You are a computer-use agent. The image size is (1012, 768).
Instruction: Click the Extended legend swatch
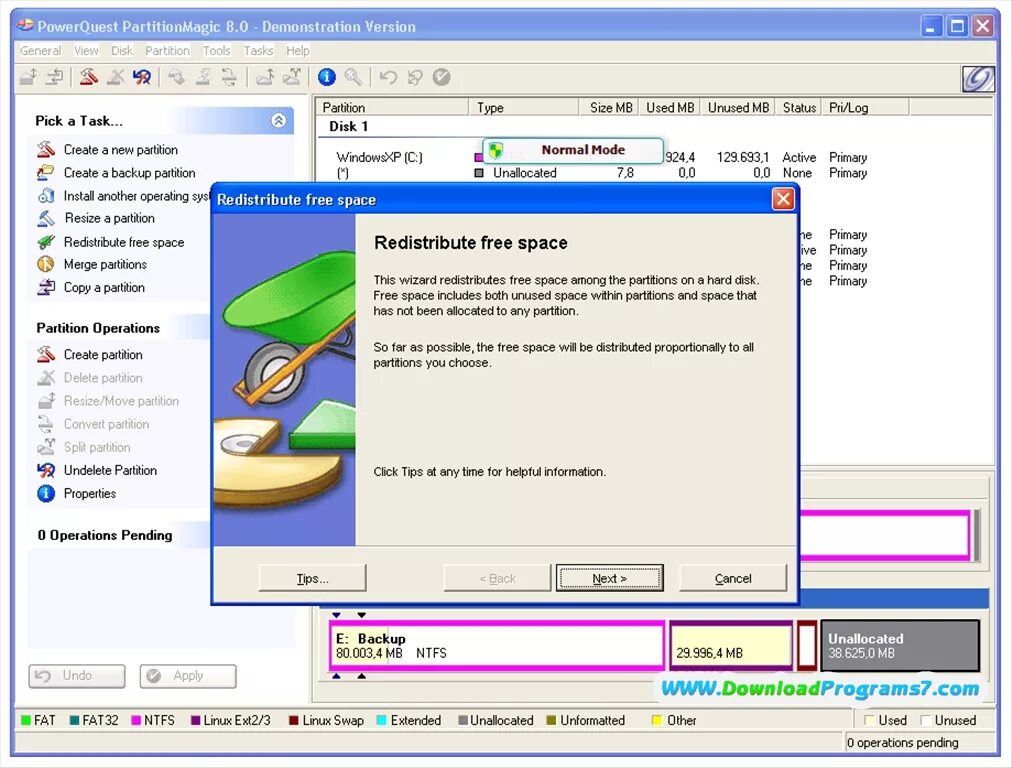pyautogui.click(x=381, y=720)
